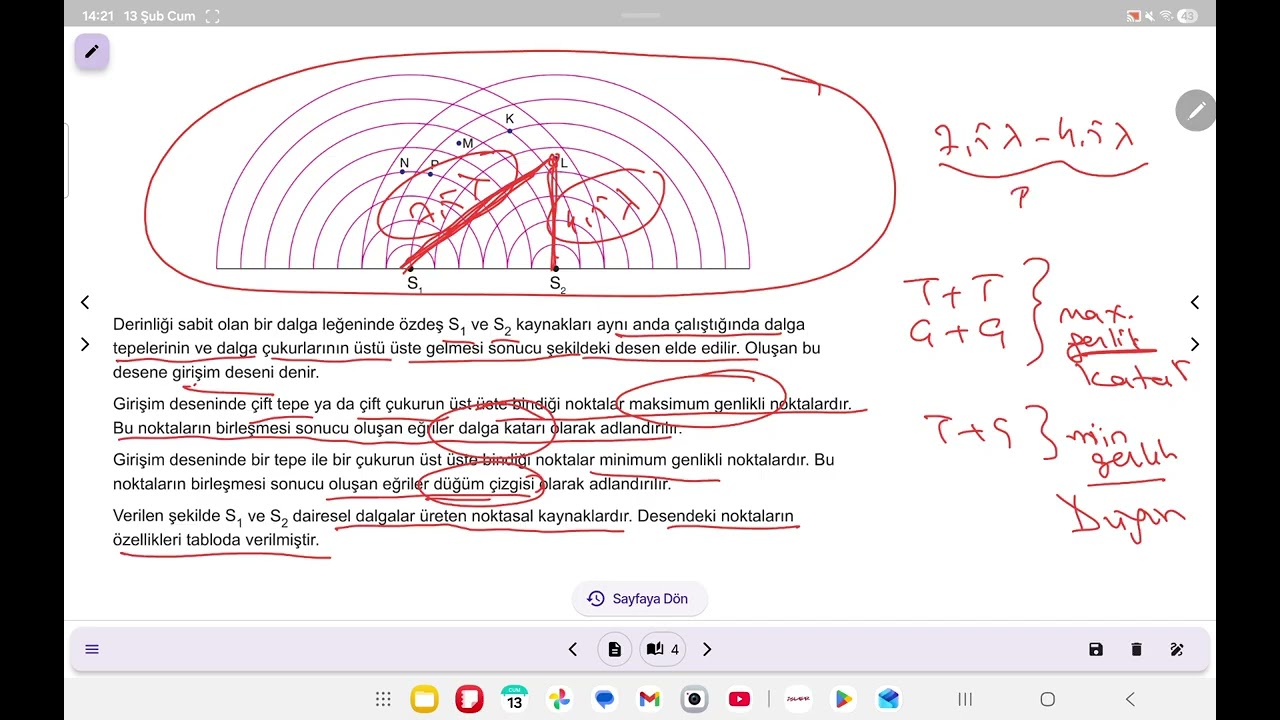
Task: Open Gmail from the taskbar
Action: pyautogui.click(x=649, y=699)
